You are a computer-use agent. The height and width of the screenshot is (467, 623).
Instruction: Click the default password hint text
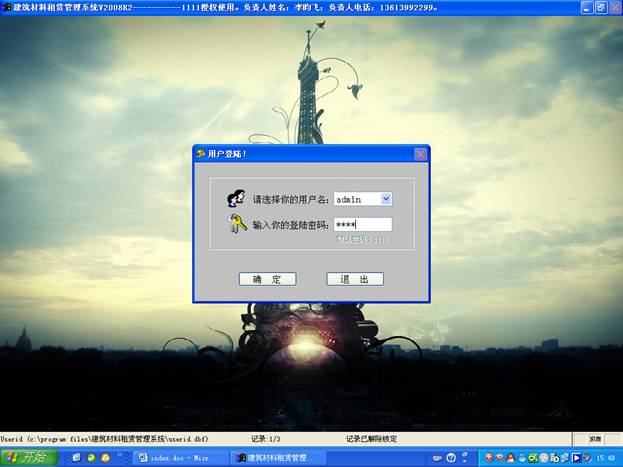coord(361,240)
